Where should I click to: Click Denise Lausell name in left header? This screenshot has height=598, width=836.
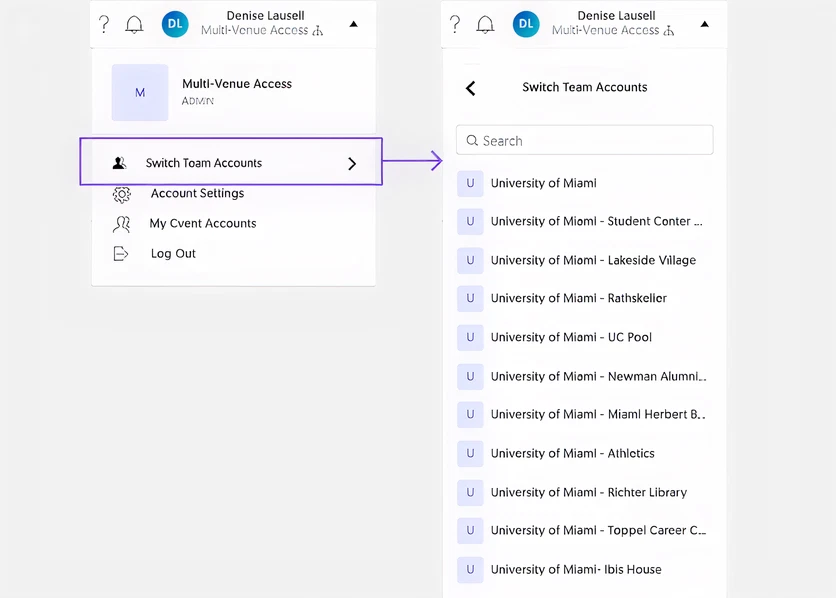pyautogui.click(x=266, y=16)
